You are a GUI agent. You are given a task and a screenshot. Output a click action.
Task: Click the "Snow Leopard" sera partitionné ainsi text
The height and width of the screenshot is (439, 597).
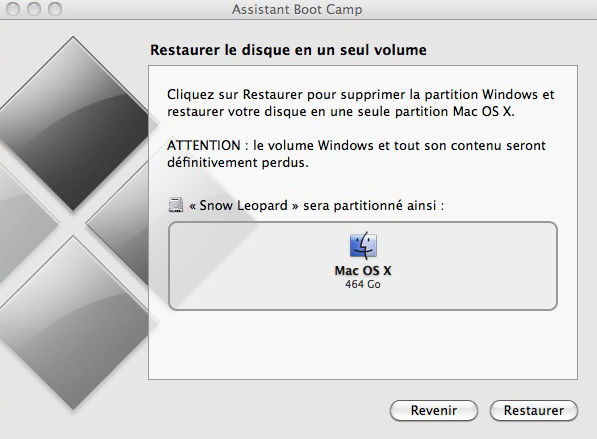(316, 206)
